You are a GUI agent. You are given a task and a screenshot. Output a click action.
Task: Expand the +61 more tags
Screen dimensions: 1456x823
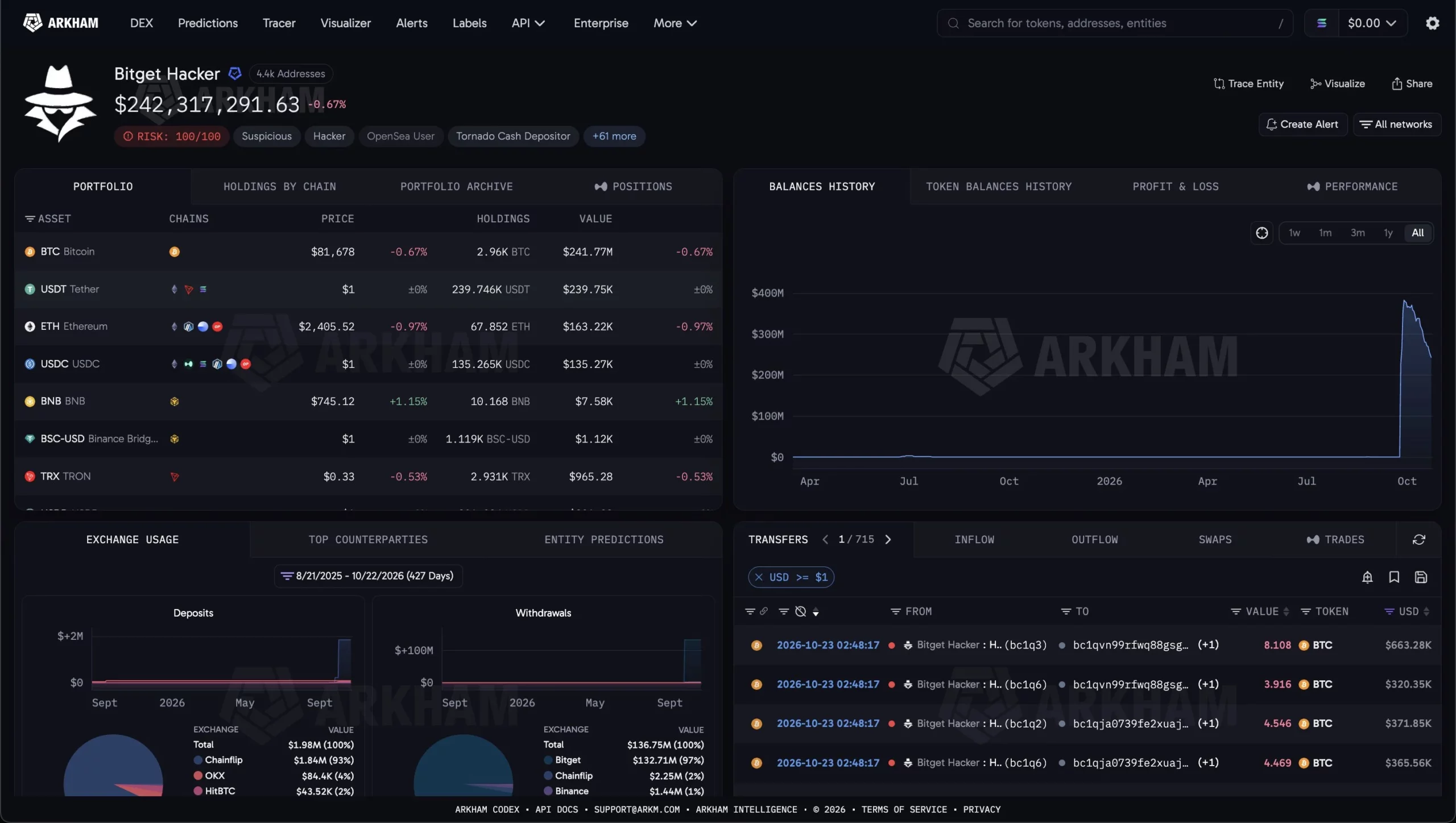(x=614, y=137)
